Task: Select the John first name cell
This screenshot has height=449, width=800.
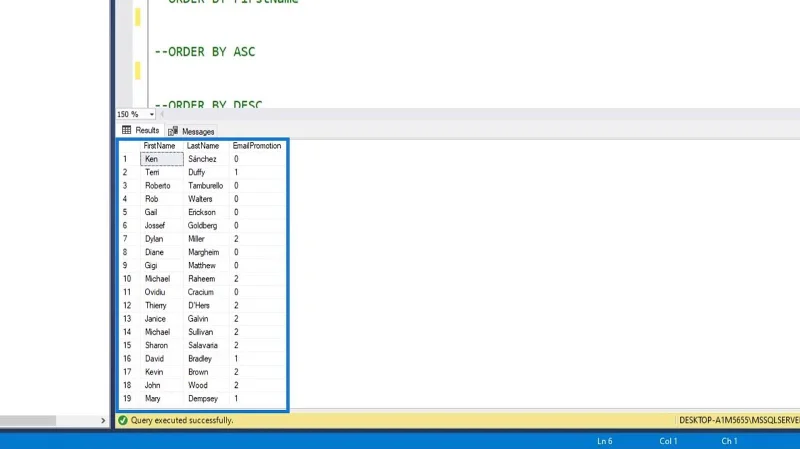Action: pos(162,384)
